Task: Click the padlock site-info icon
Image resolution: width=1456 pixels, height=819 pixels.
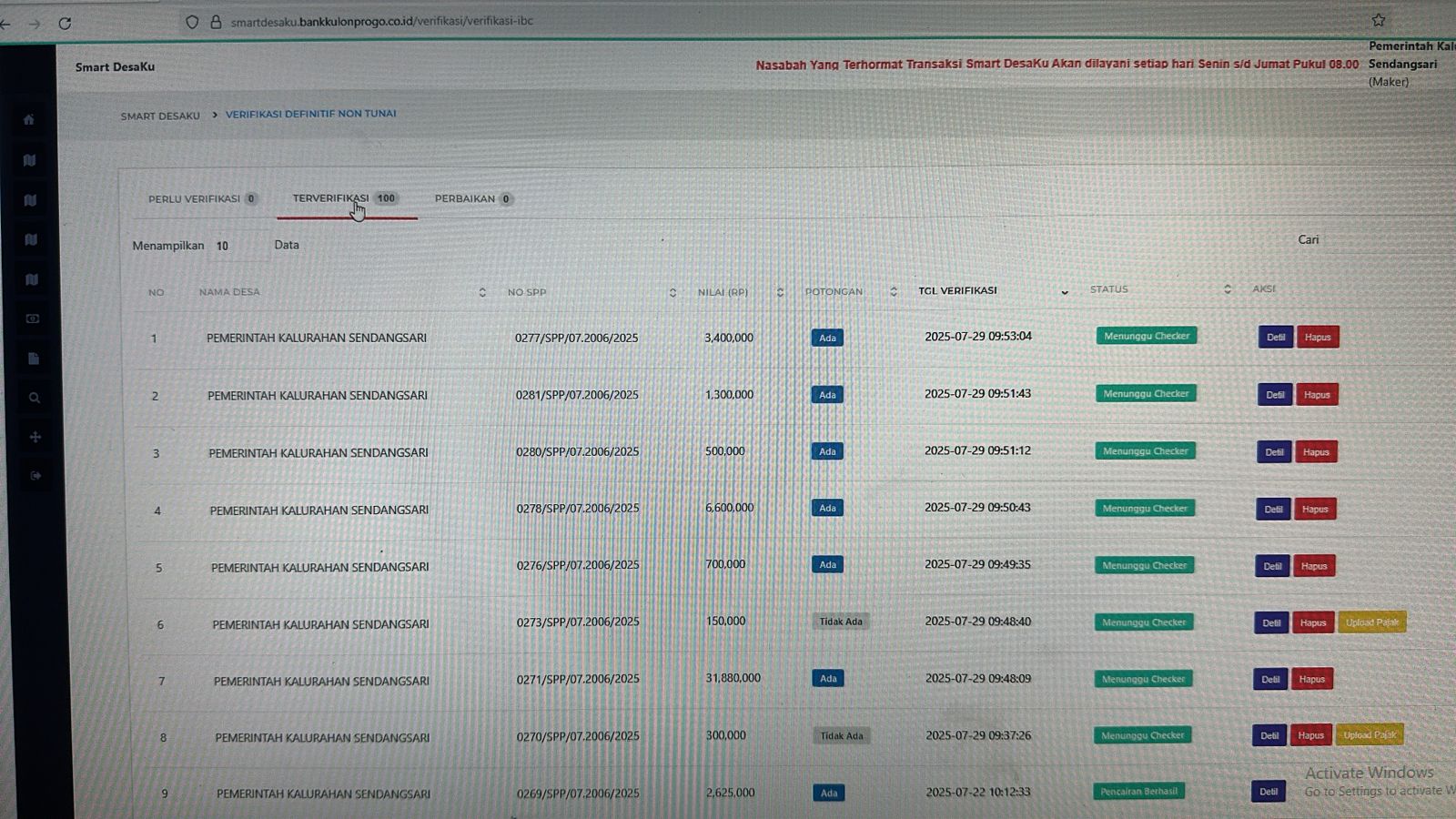Action: (x=216, y=22)
